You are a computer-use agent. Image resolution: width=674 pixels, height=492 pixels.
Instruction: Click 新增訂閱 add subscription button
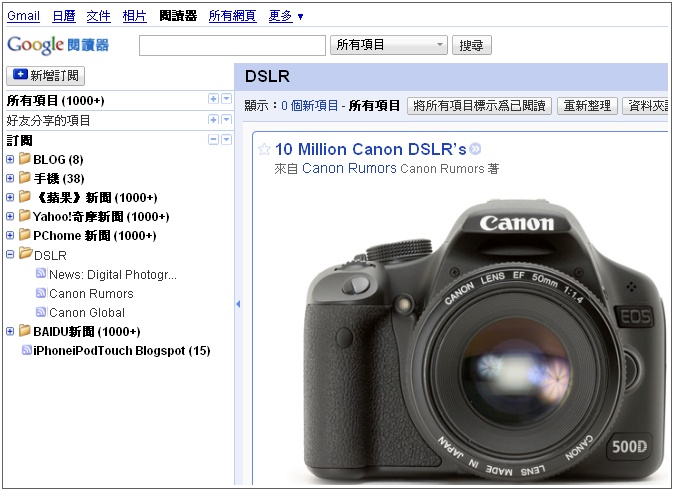[x=46, y=76]
